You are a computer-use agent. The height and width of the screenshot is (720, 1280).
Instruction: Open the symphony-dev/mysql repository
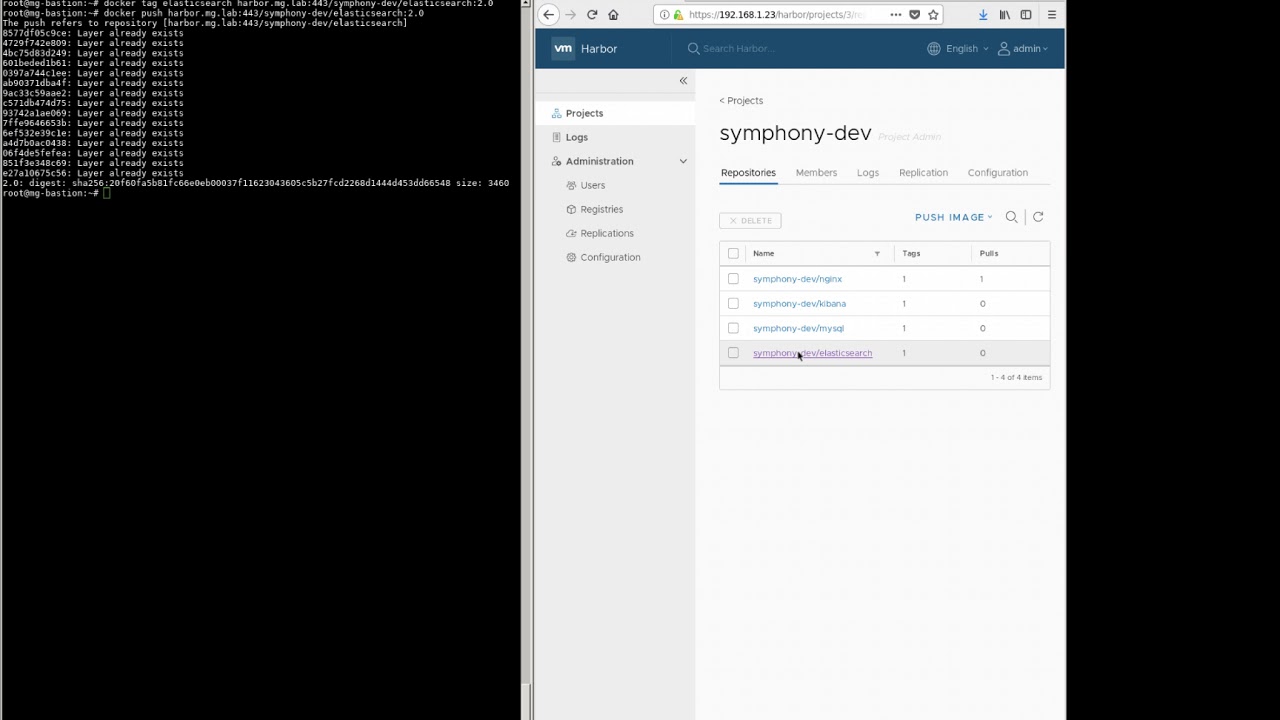click(x=798, y=328)
